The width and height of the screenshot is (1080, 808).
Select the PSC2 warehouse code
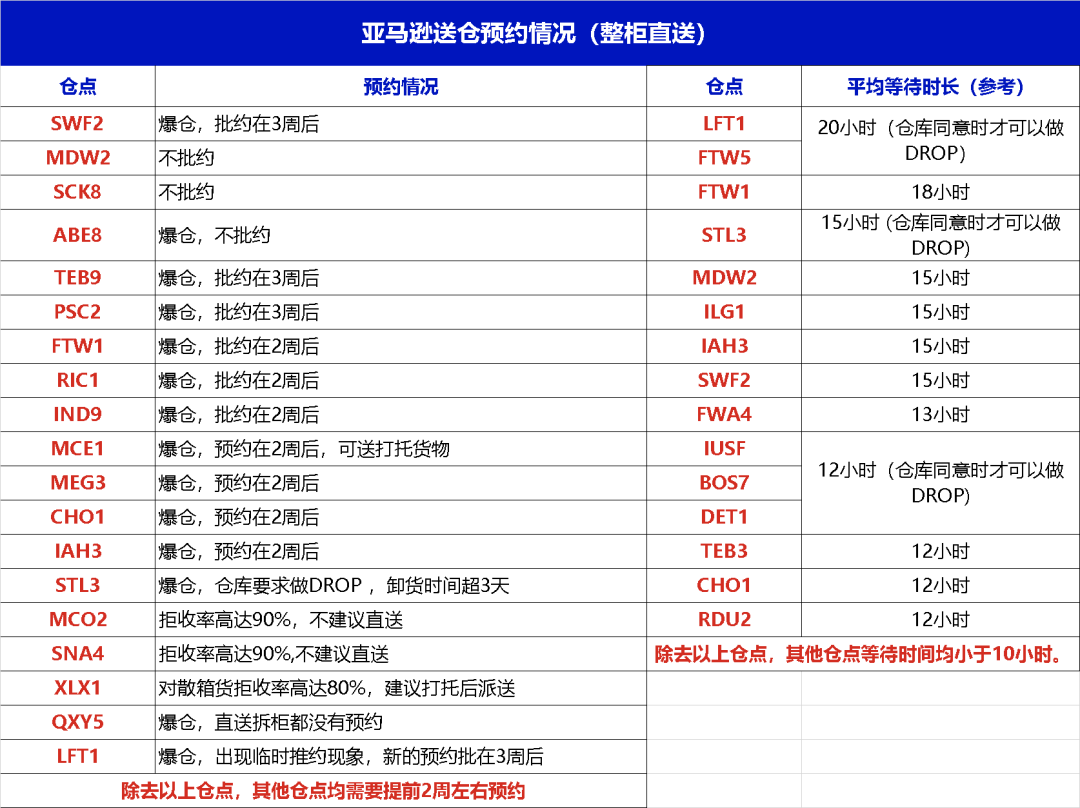tap(77, 312)
